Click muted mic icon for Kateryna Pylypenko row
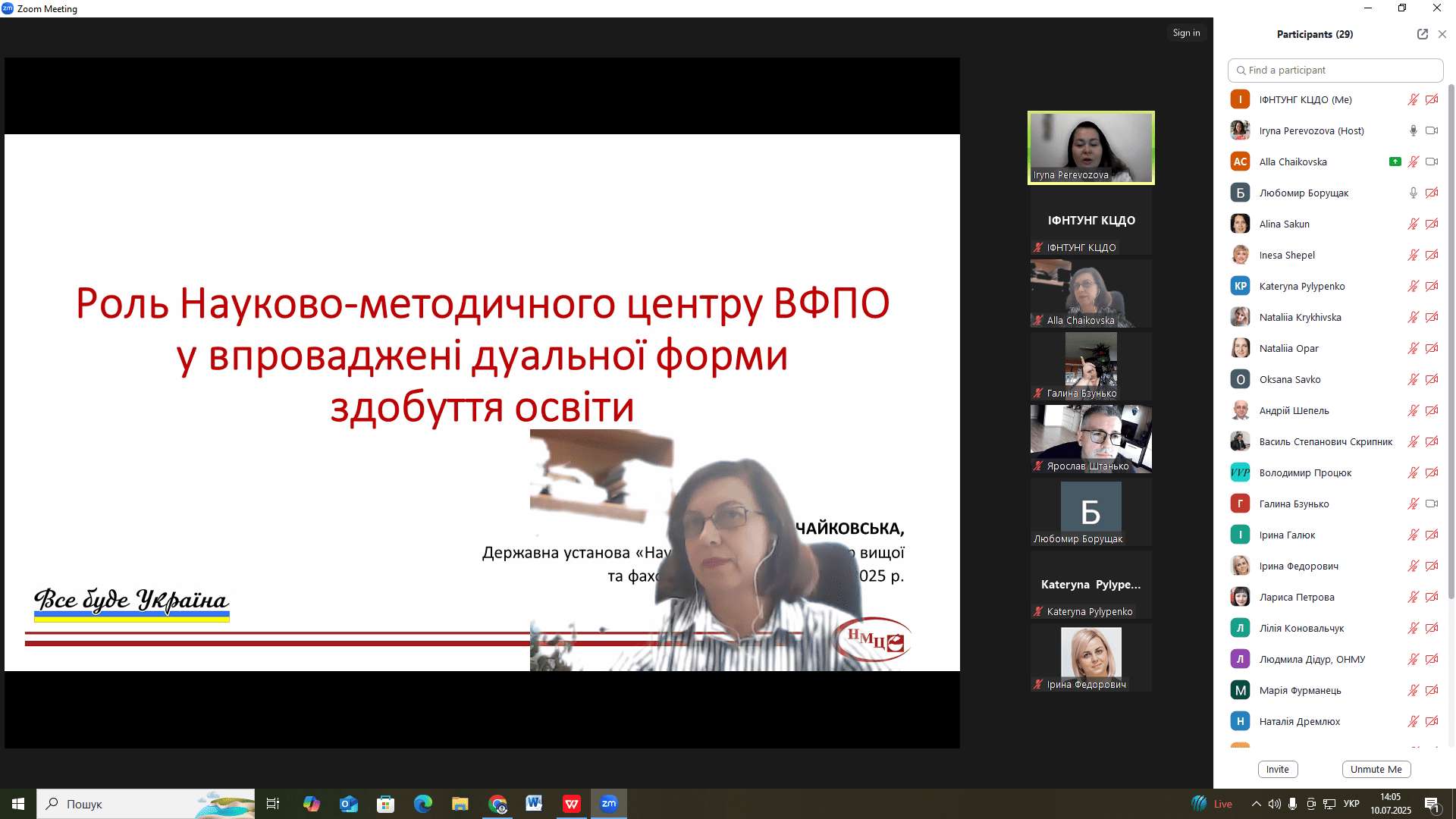Image resolution: width=1456 pixels, height=819 pixels. click(1413, 286)
